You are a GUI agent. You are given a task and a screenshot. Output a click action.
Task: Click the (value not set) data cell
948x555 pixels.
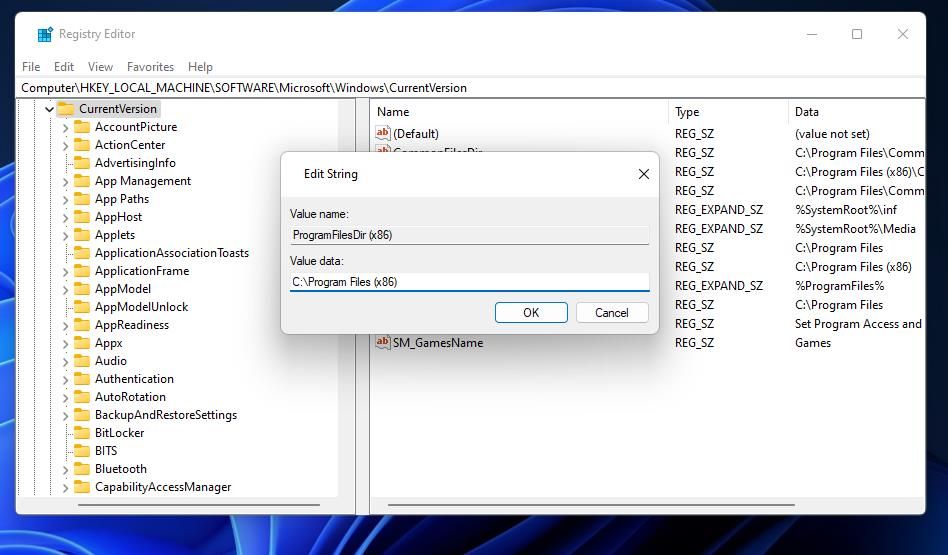click(832, 134)
